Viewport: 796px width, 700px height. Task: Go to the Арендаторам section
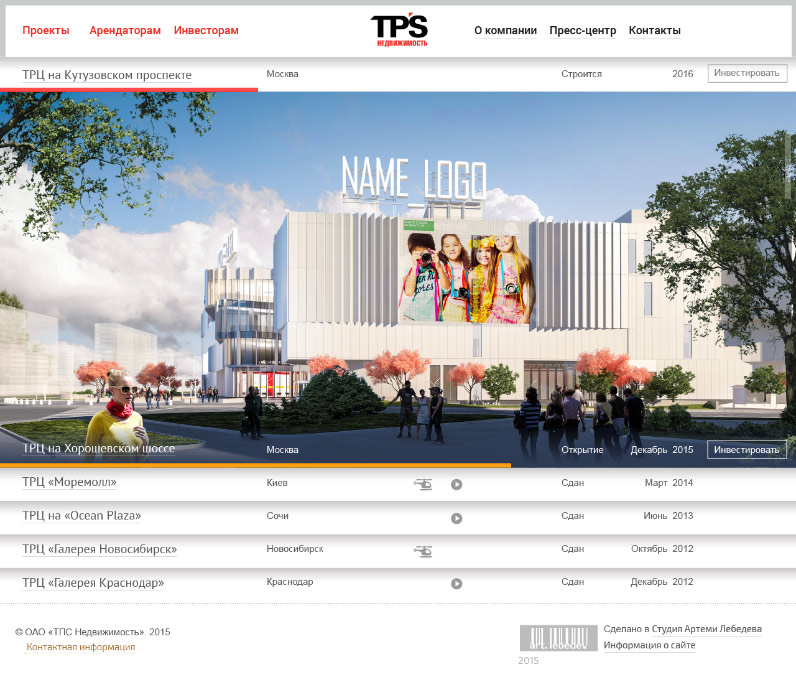[125, 31]
